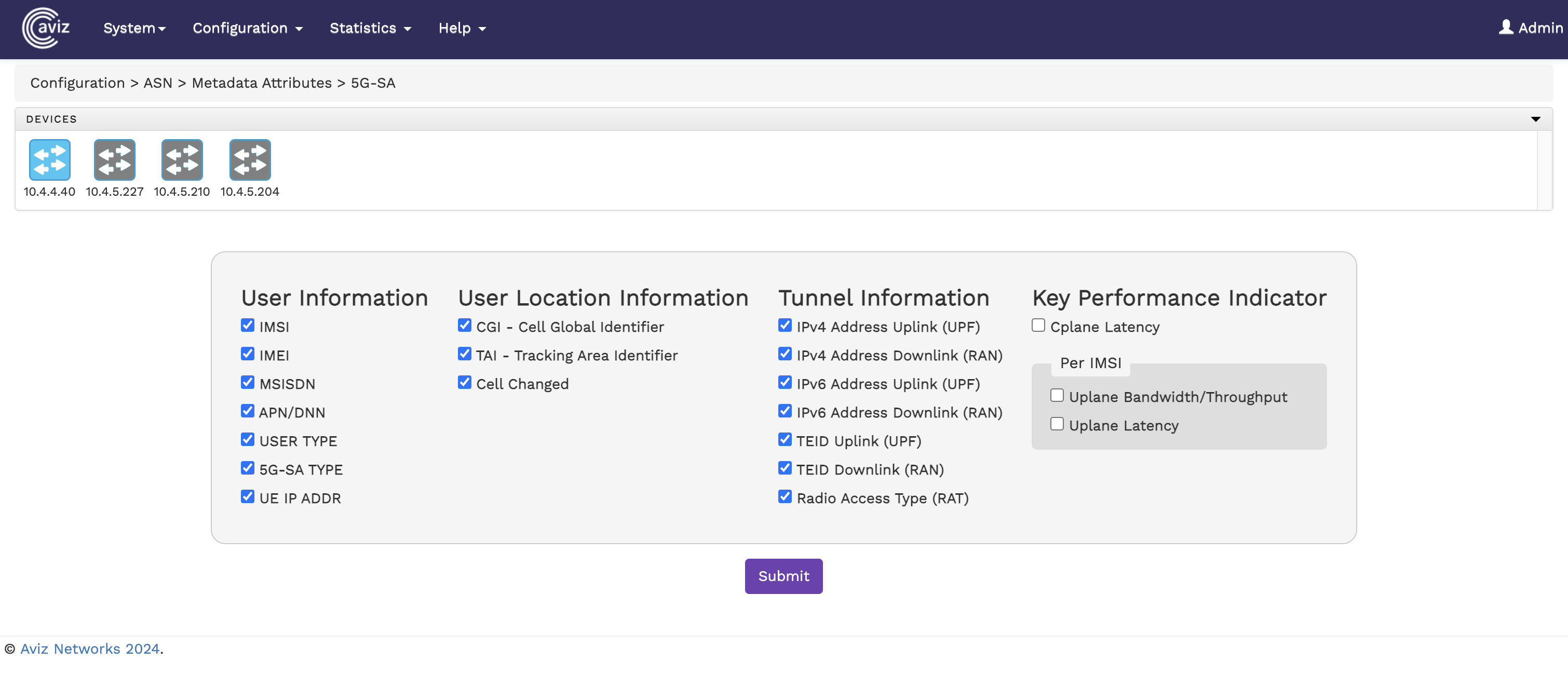
Task: Uncheck the IMSI checkbox
Action: pyautogui.click(x=247, y=326)
